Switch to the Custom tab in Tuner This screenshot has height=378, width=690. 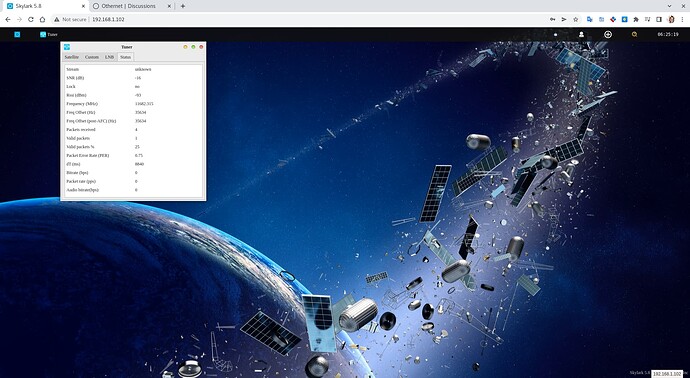coord(92,57)
